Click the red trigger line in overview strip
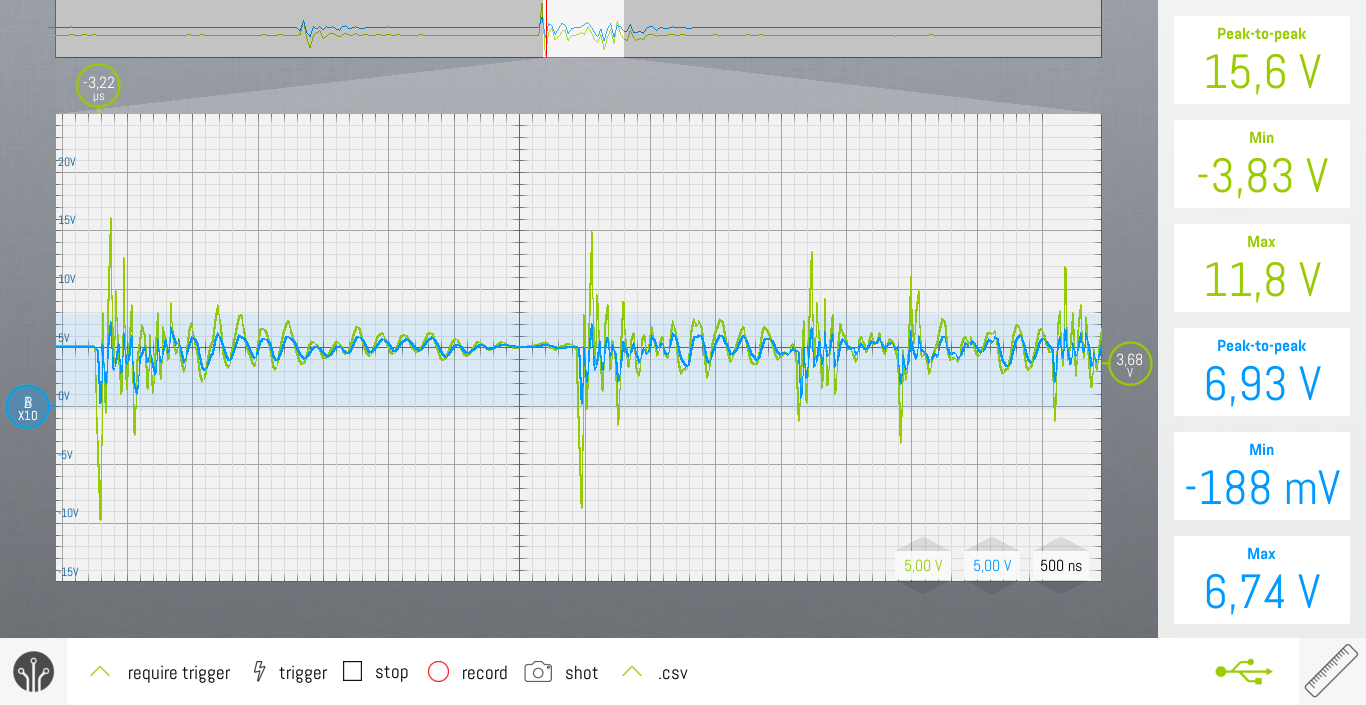 pos(546,28)
